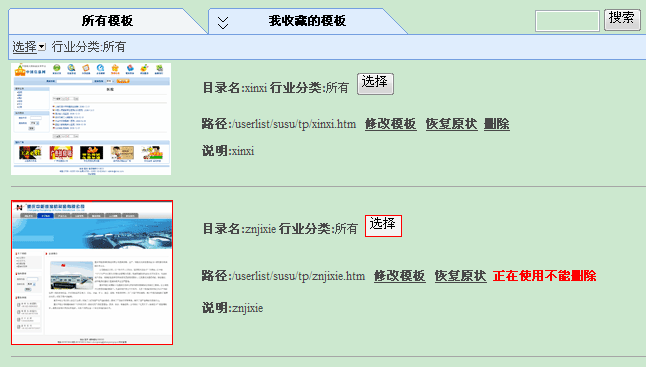Click the xinxi template thumbnail
The image size is (646, 367).
pos(91,119)
